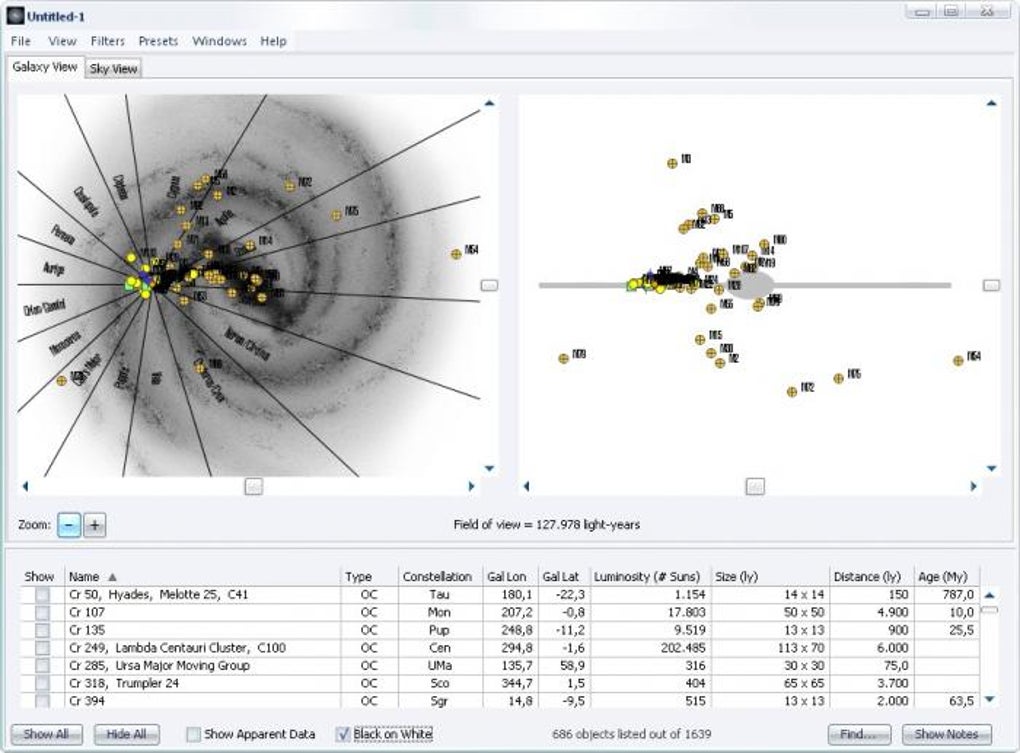Sort the table by Name column
1020x753 pixels.
(202, 577)
